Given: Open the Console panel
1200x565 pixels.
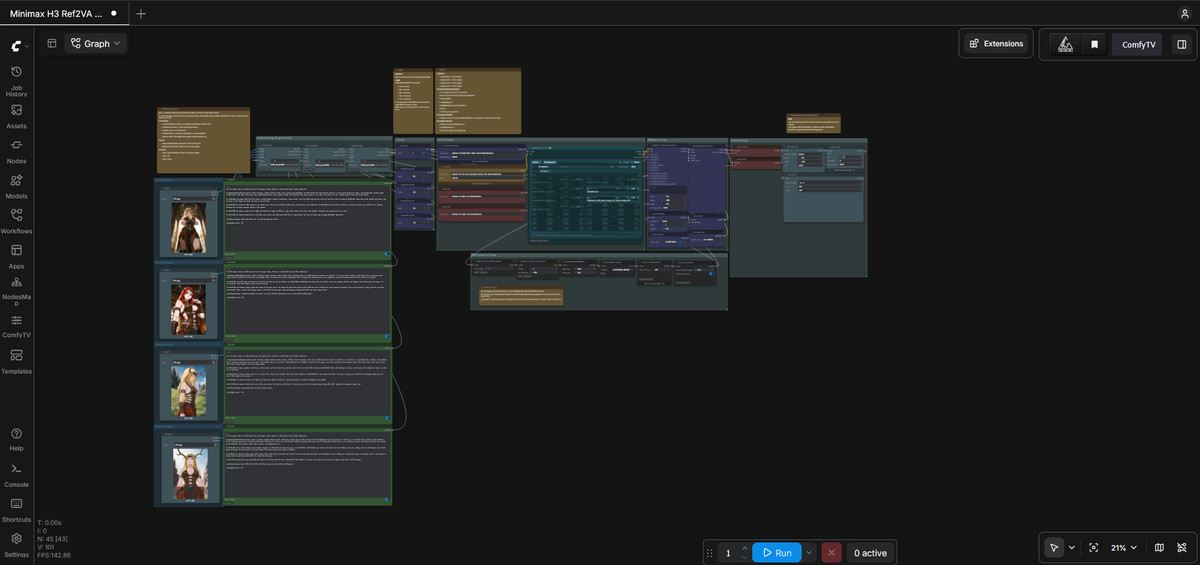Looking at the screenshot, I should tap(17, 474).
